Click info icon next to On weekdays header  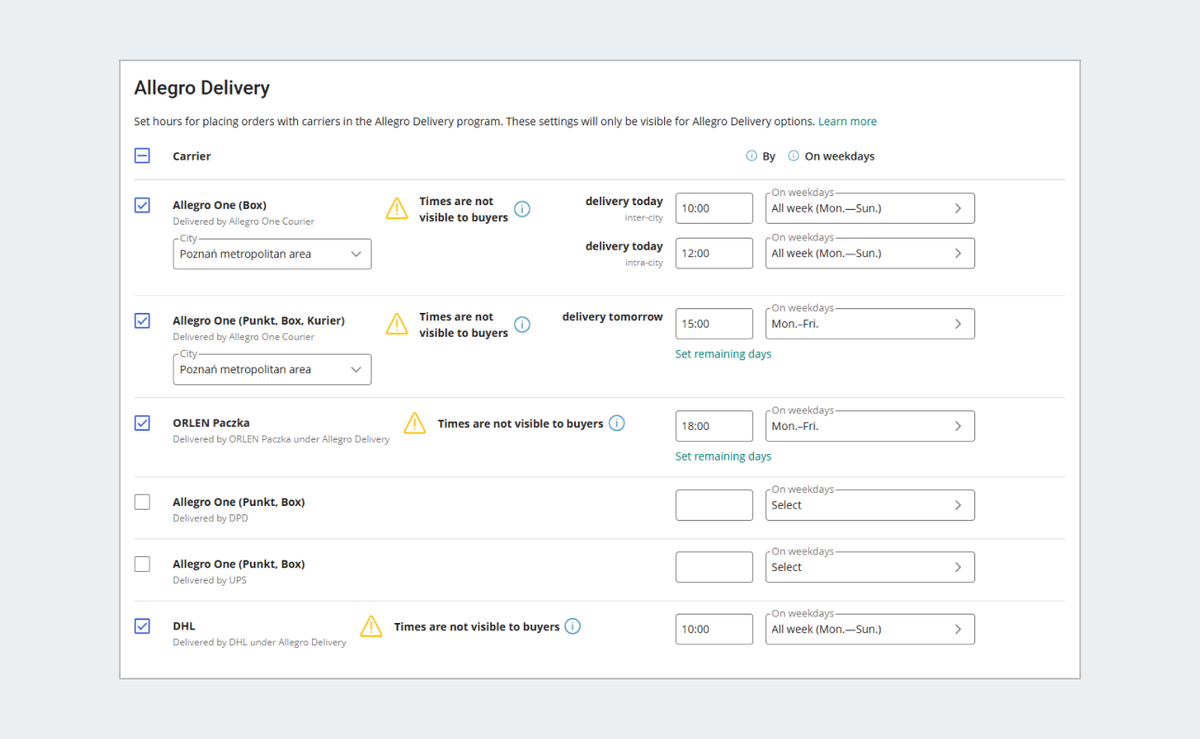pyautogui.click(x=794, y=156)
